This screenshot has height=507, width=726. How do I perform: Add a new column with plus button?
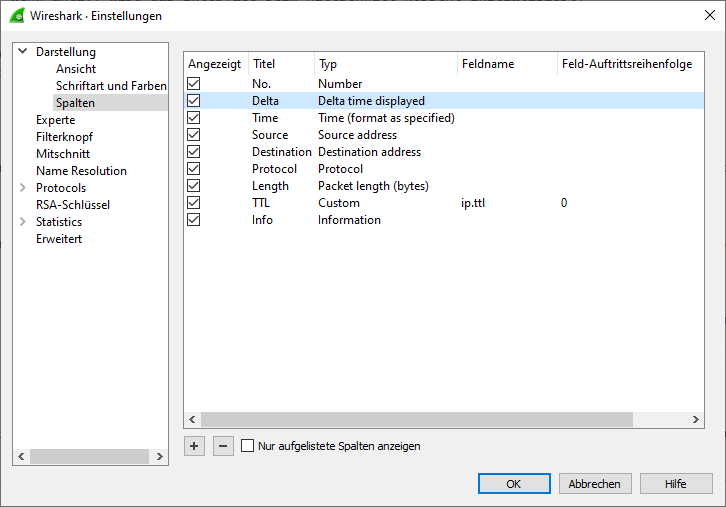click(194, 446)
